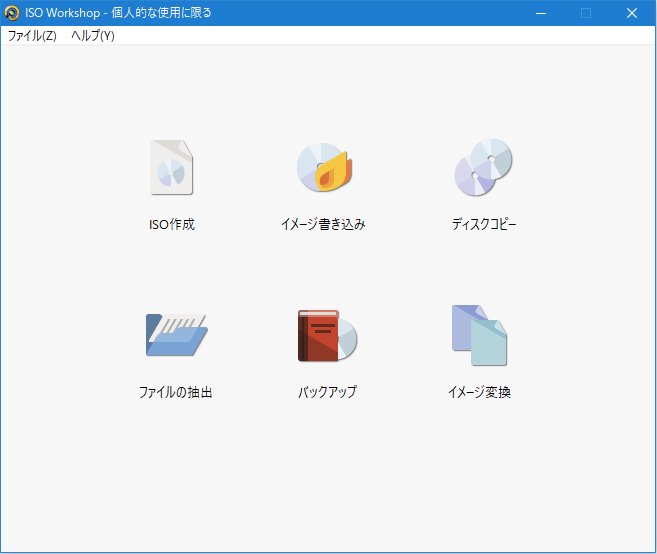The width and height of the screenshot is (657, 554).
Task: Click the ファイルの抽出 text label
Action: coord(176,392)
